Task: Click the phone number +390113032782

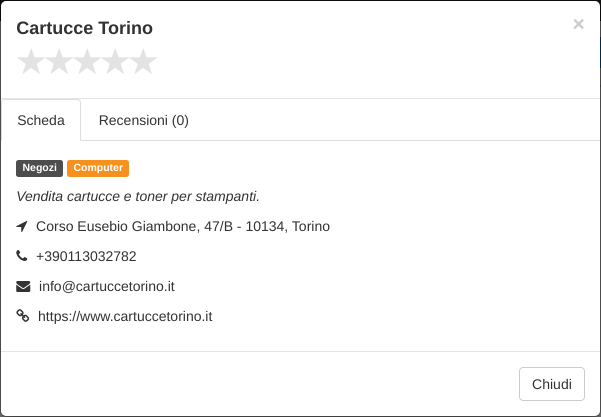Action: (x=86, y=256)
